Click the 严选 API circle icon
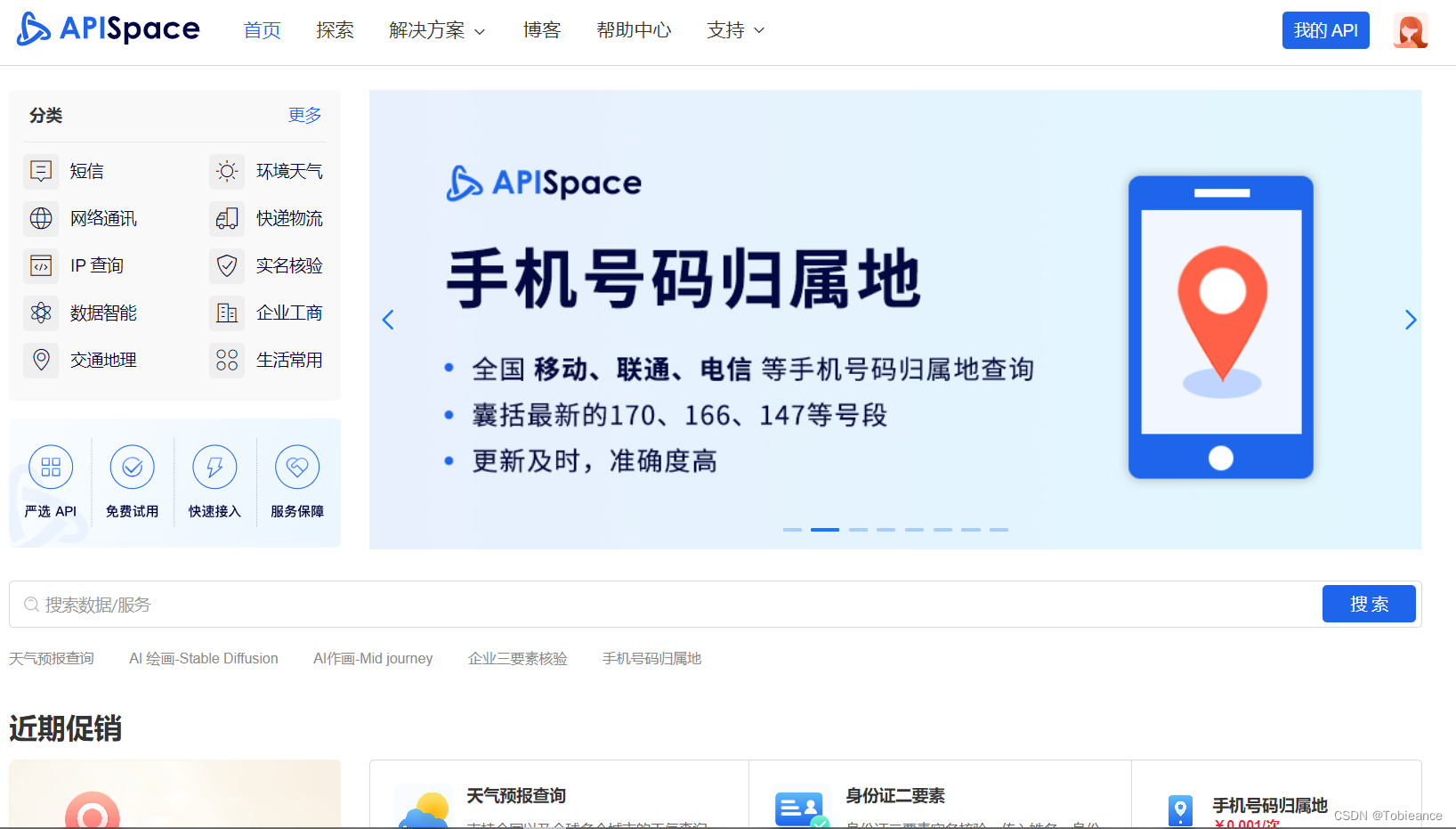The height and width of the screenshot is (829, 1456). click(x=51, y=467)
